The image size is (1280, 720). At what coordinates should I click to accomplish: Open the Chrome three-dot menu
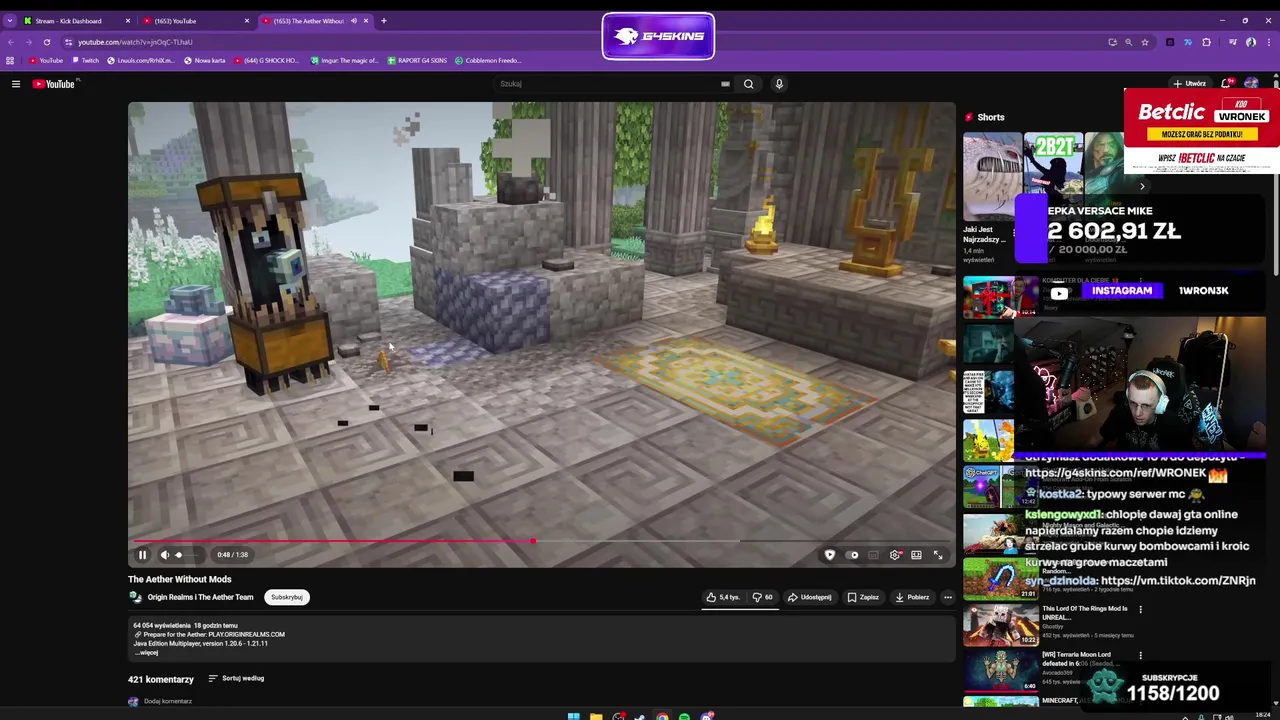(x=1269, y=42)
